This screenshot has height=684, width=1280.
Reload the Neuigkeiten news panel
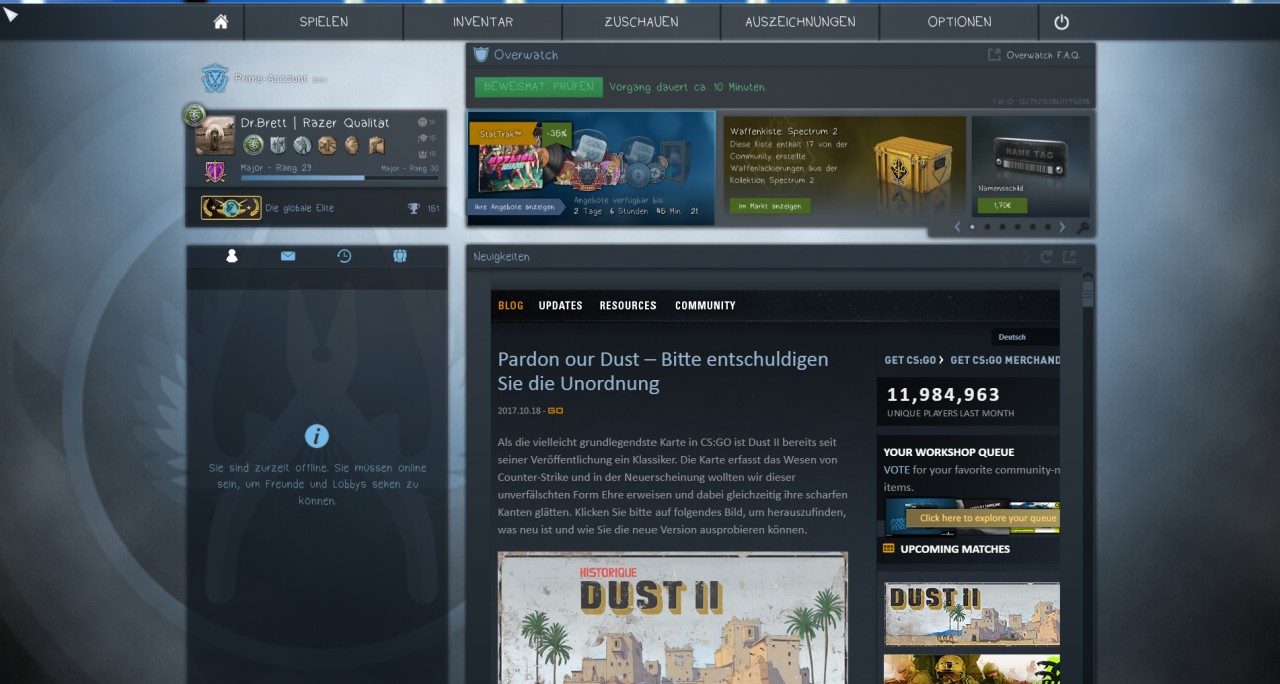(x=1046, y=257)
